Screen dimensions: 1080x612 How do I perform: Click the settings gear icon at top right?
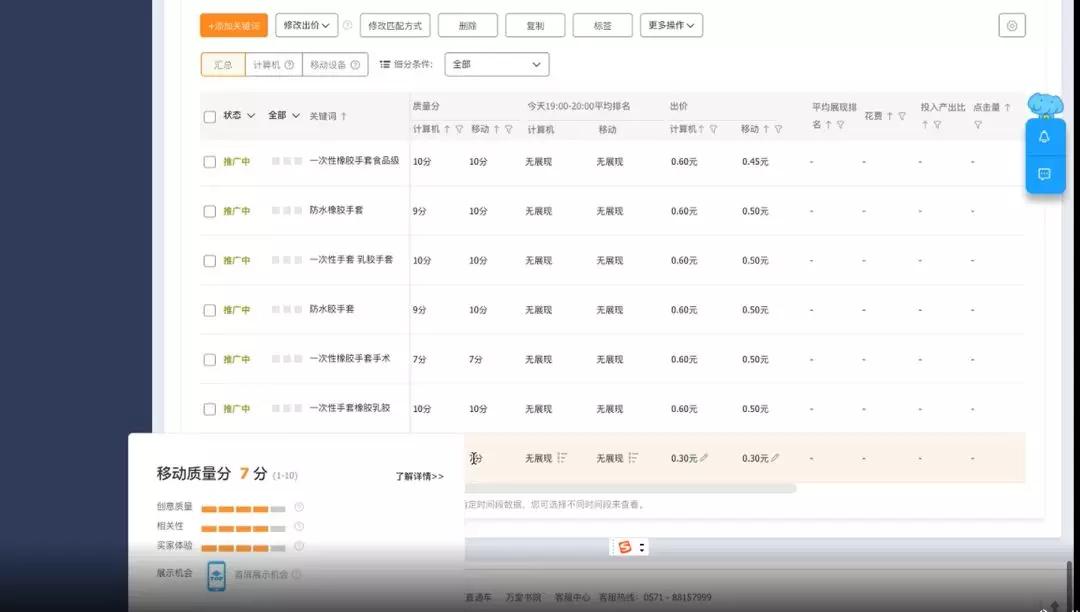1011,25
